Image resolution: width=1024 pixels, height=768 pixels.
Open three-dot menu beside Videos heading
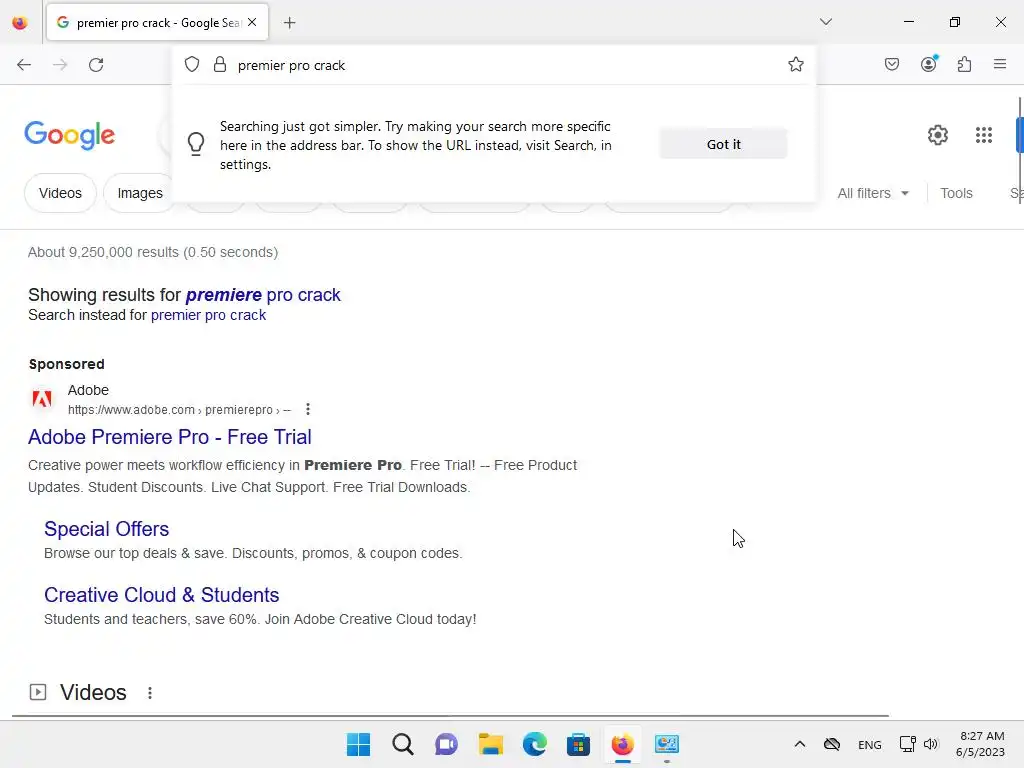[150, 693]
